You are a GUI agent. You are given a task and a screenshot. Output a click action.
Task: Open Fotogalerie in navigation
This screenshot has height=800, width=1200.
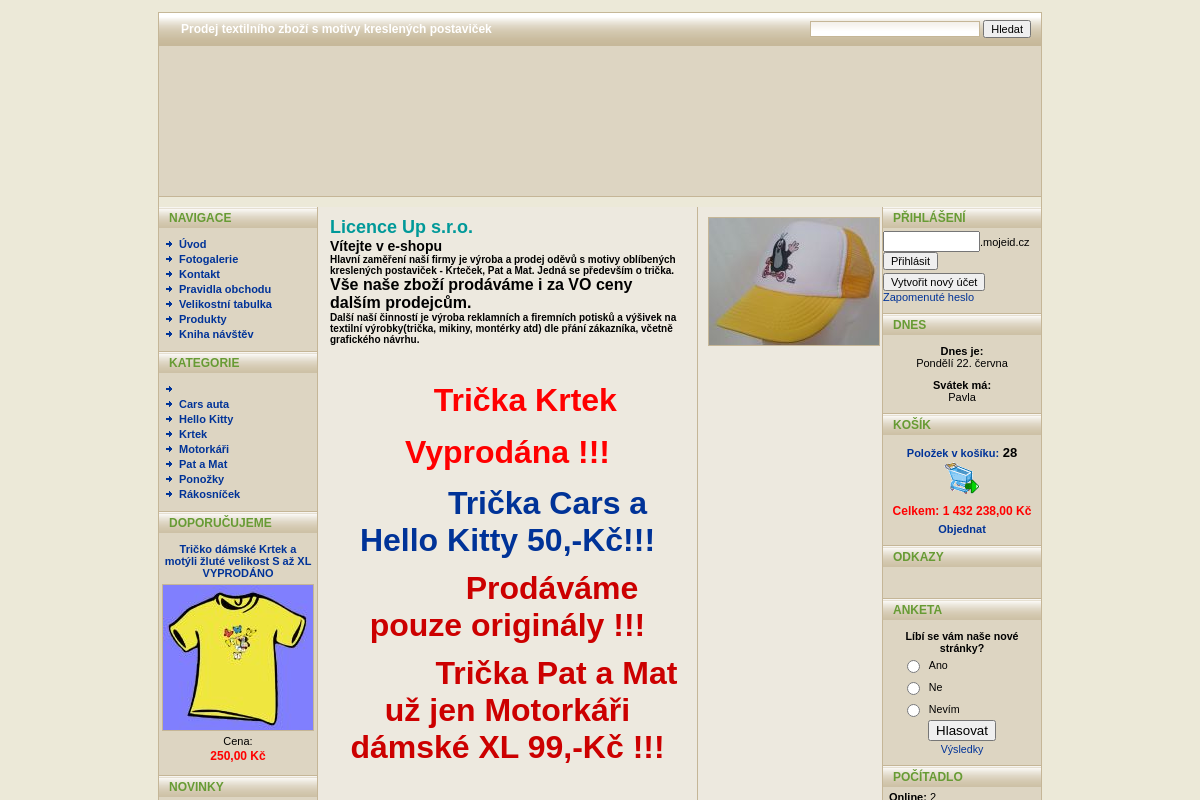click(x=208, y=259)
